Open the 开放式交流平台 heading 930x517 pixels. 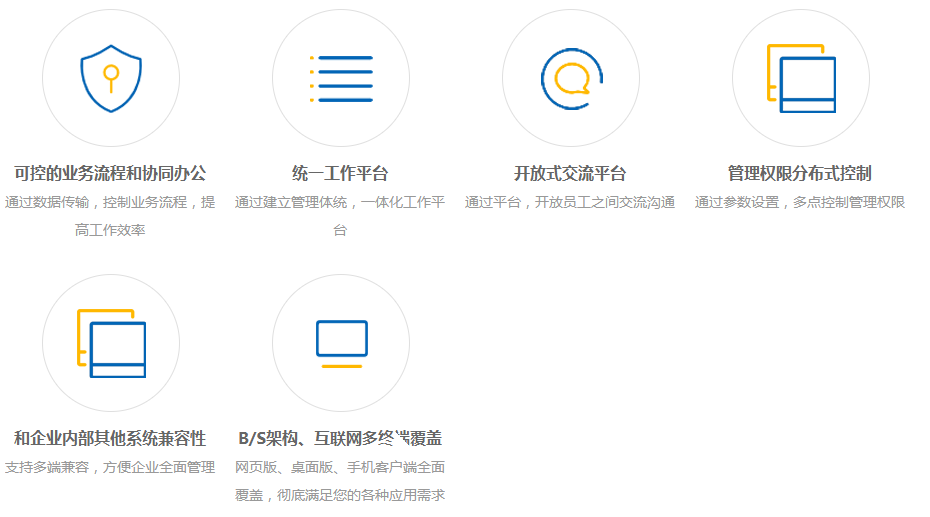pos(570,173)
